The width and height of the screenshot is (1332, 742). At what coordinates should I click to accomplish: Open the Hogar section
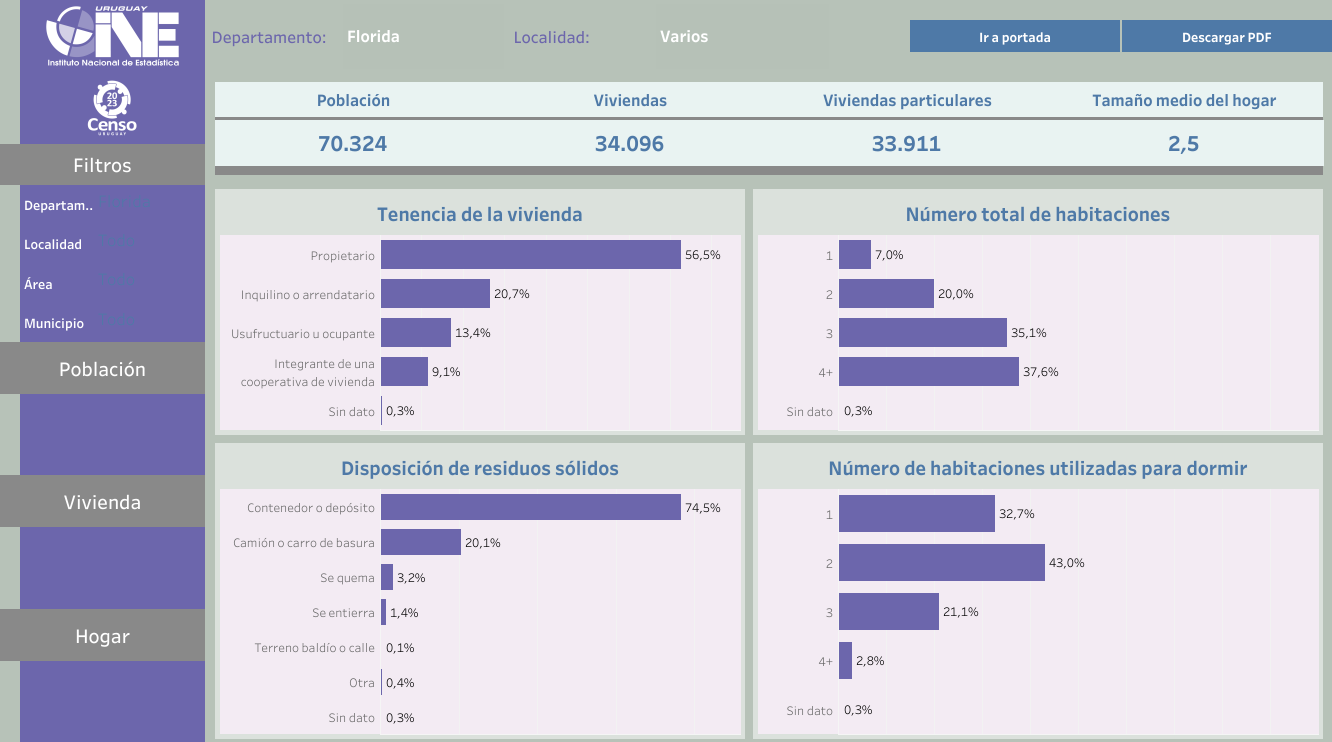point(102,636)
